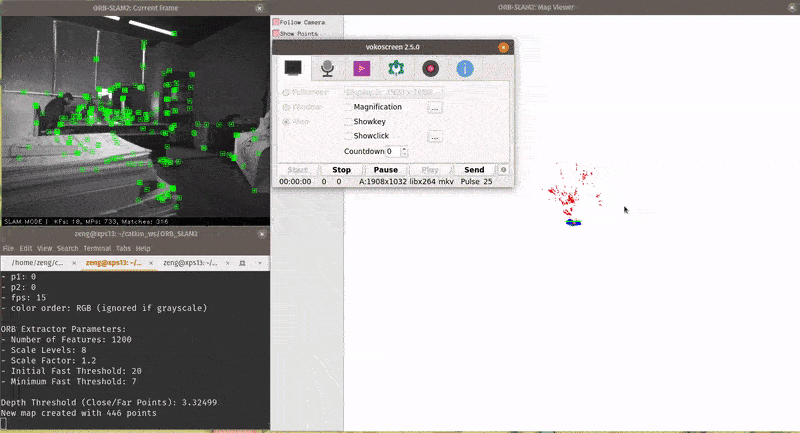This screenshot has width=800, height=433.
Task: Open the Edit menu in terminal
Action: coord(26,248)
